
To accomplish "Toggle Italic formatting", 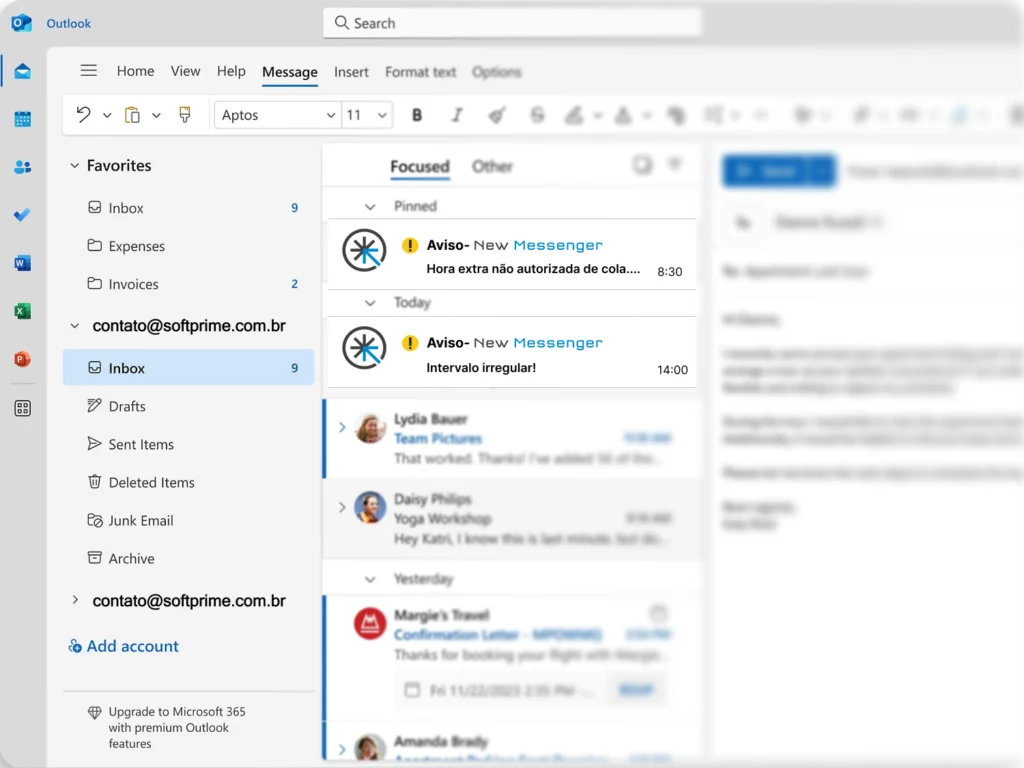I will [x=457, y=115].
